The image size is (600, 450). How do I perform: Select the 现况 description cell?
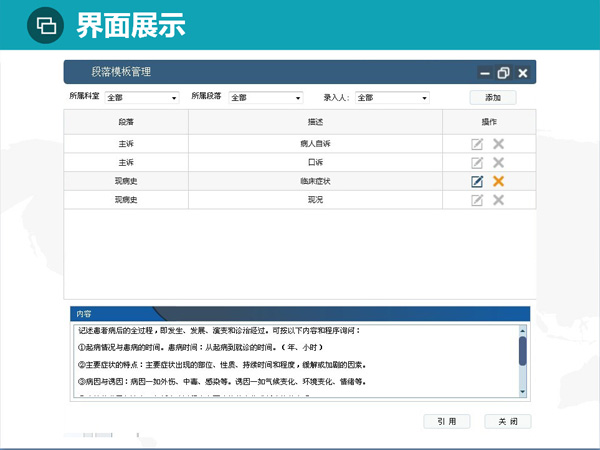(x=315, y=200)
